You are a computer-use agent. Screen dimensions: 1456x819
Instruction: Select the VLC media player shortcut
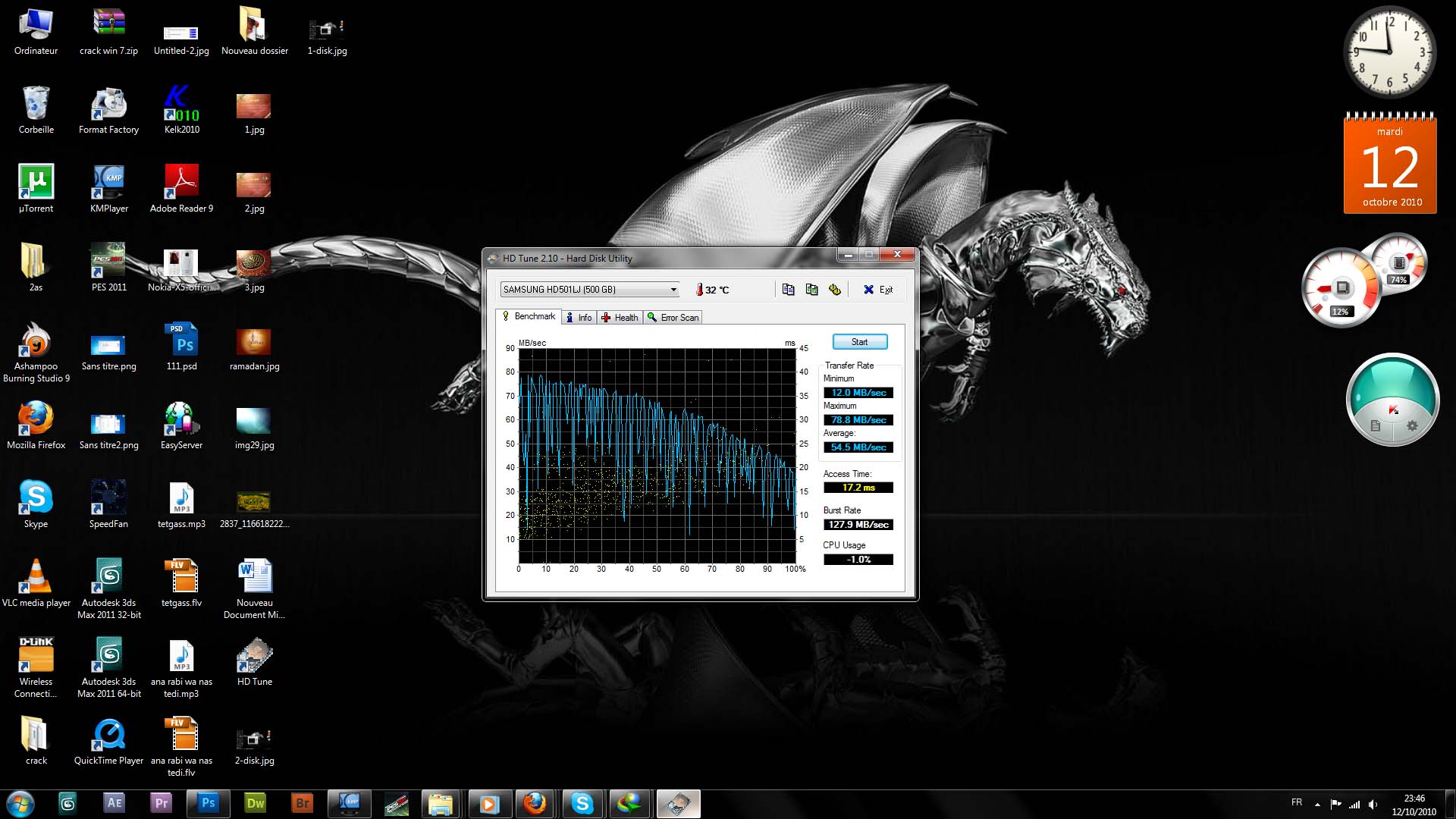pos(36,583)
